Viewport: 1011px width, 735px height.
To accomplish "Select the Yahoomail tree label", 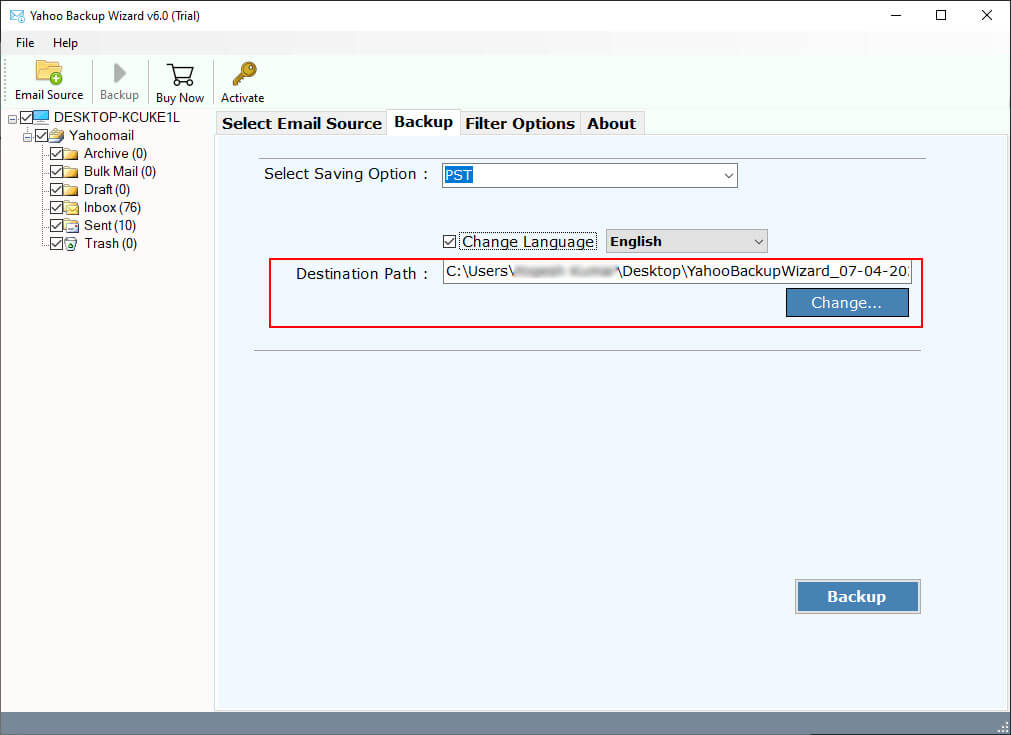I will 101,135.
